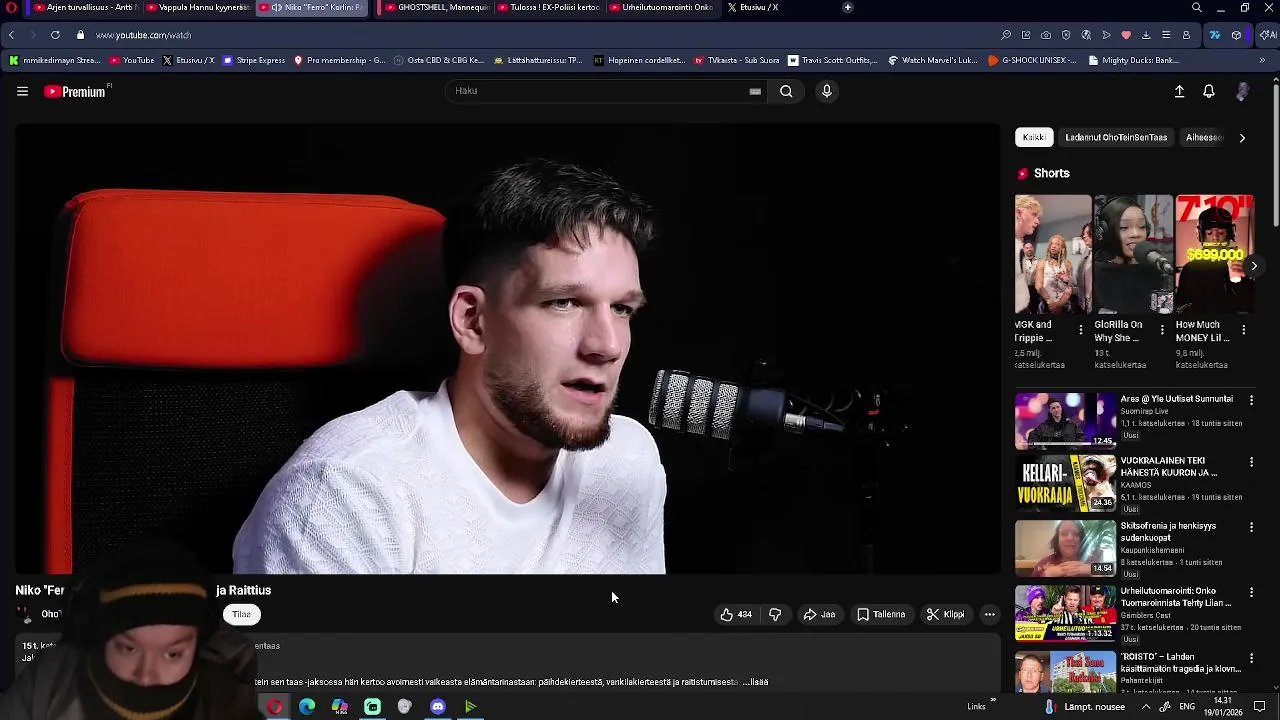Open options for VUOKRALAINEN TEKI video
Image resolution: width=1280 pixels, height=720 pixels.
pyautogui.click(x=1251, y=462)
